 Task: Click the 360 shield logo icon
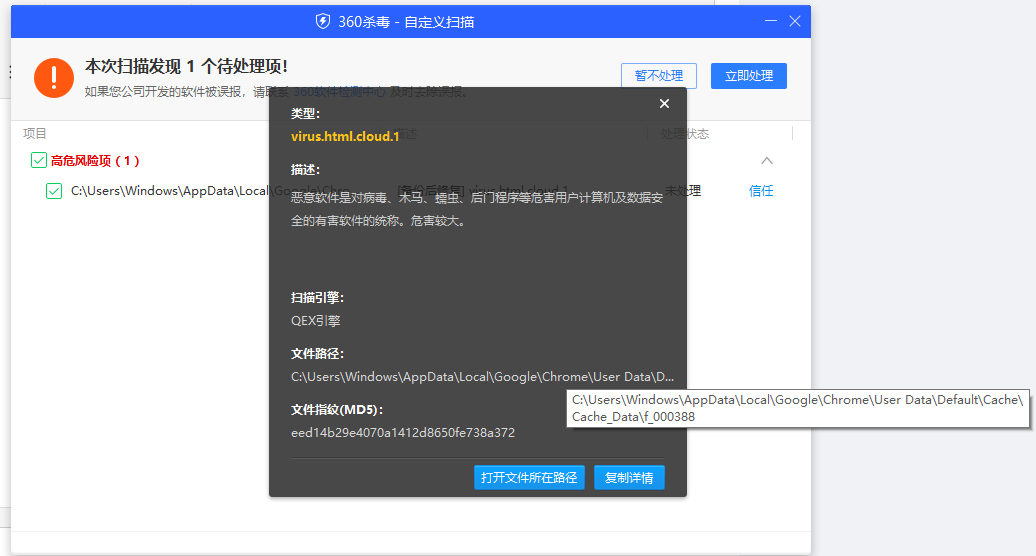click(322, 22)
